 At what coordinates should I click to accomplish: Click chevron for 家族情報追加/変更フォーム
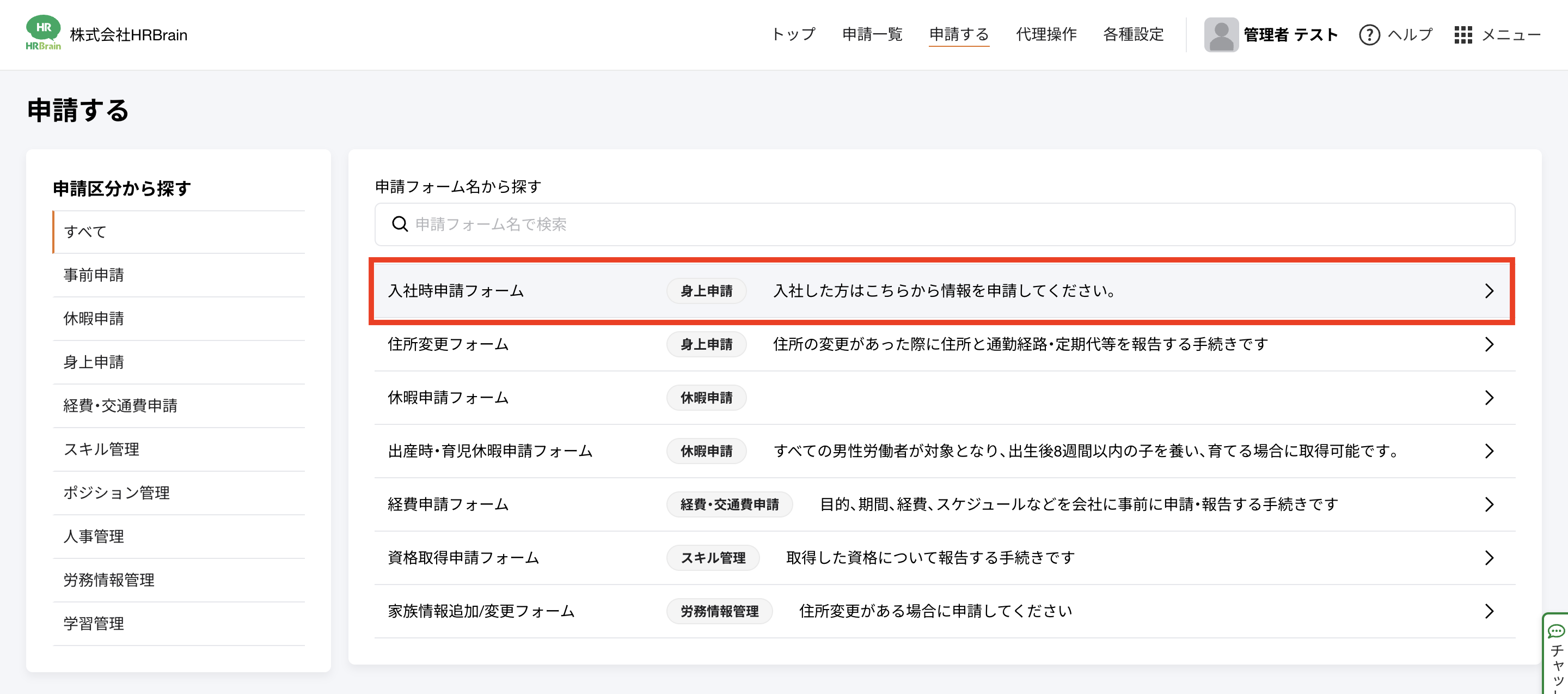[1489, 611]
